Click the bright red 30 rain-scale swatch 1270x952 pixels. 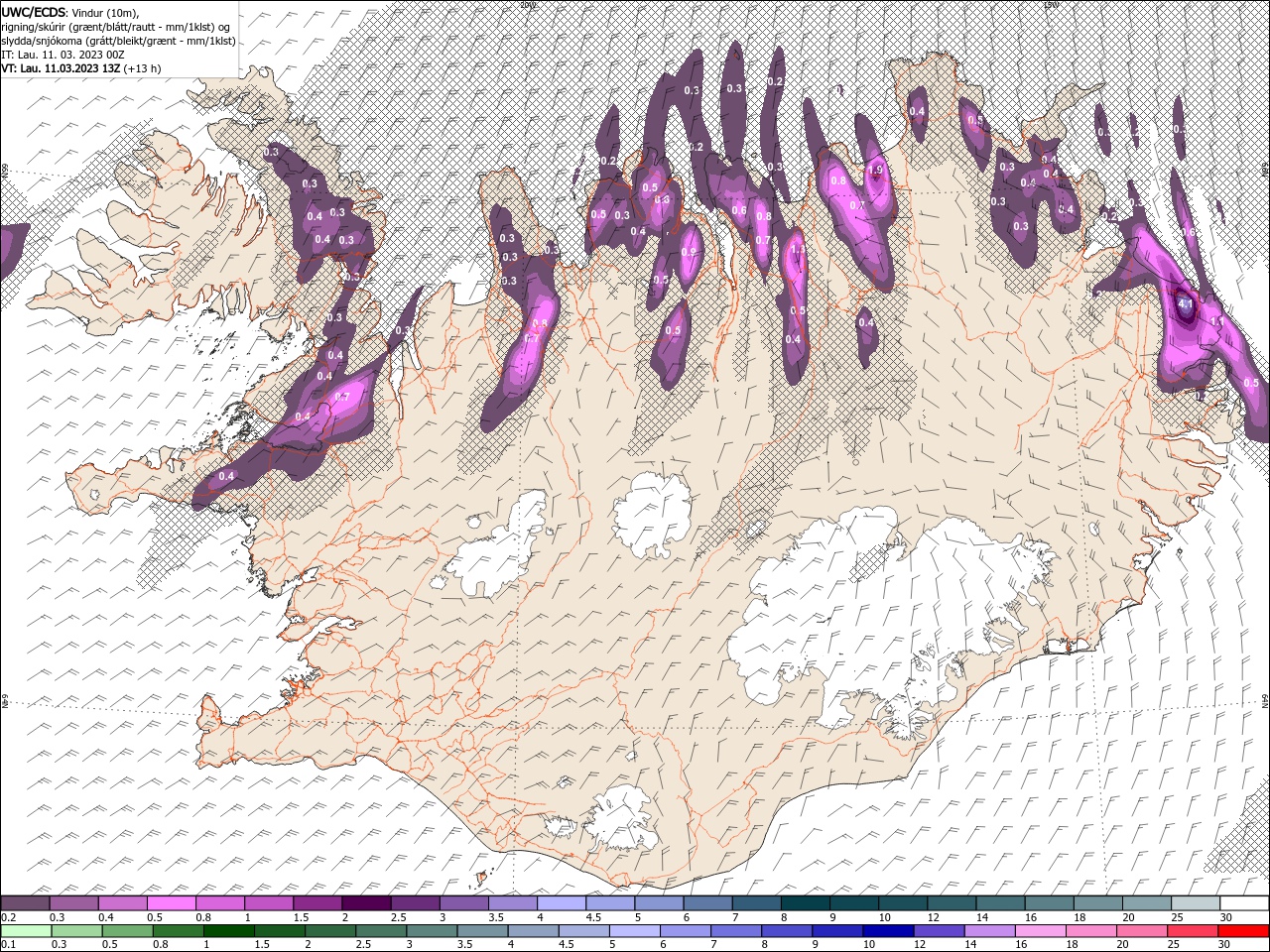pyautogui.click(x=1242, y=931)
